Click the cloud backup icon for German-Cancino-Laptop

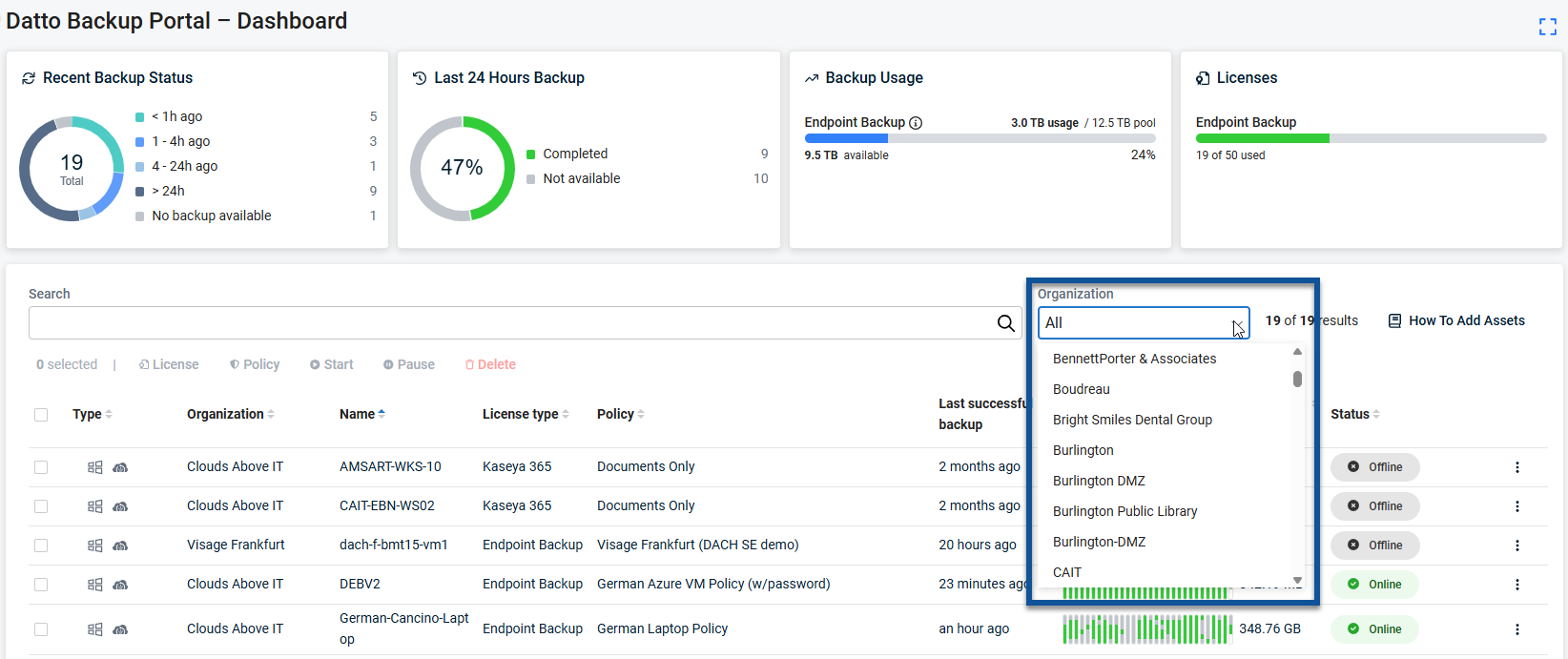[120, 629]
